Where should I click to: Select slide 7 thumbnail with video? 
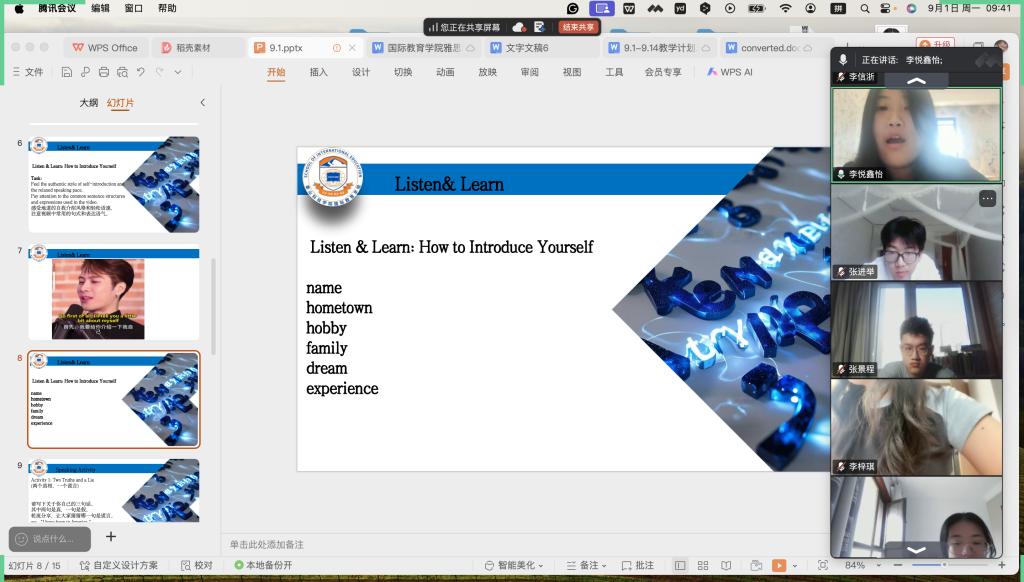pos(114,292)
